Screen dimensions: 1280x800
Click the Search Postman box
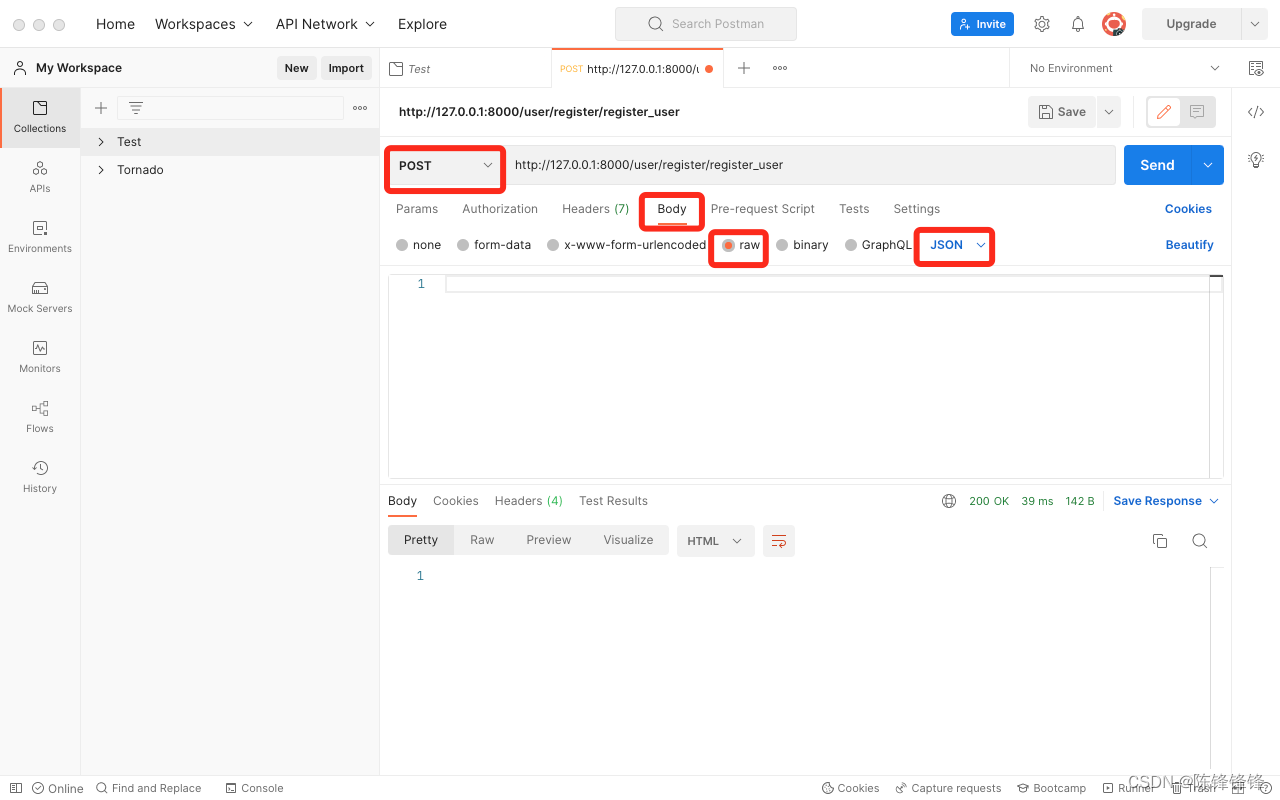tap(706, 24)
